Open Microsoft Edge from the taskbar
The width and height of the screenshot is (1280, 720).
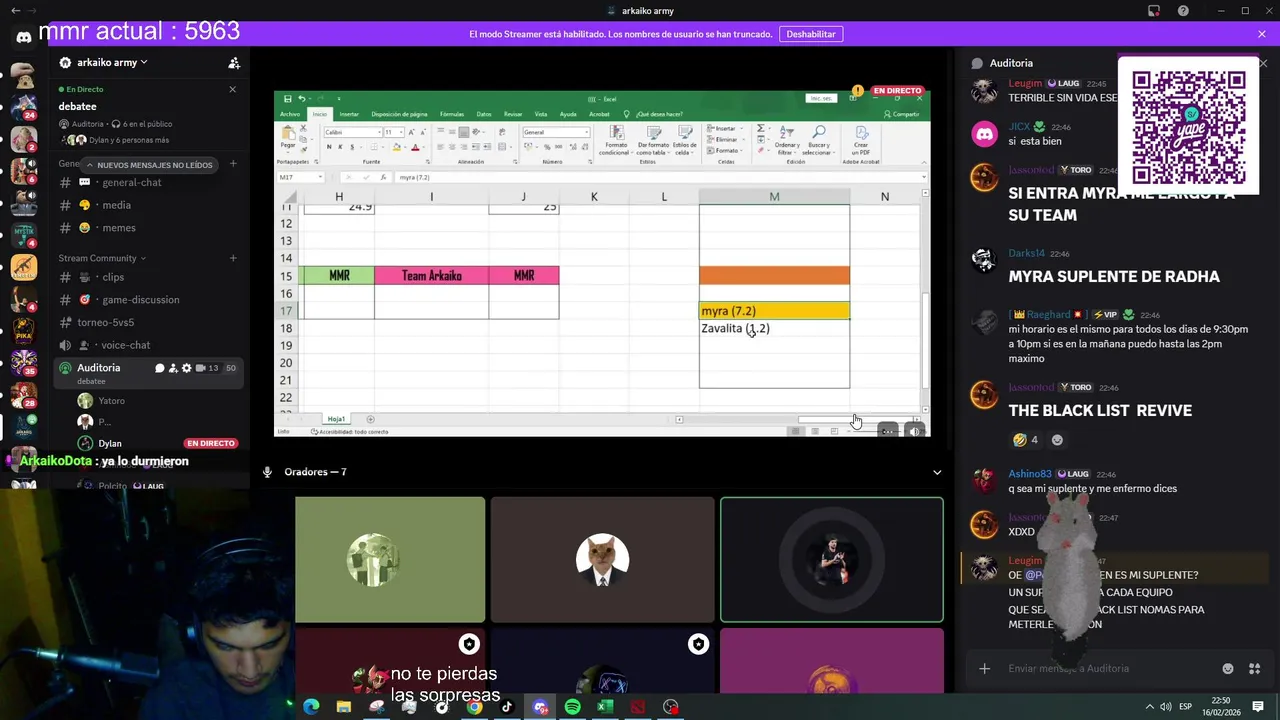(311, 707)
